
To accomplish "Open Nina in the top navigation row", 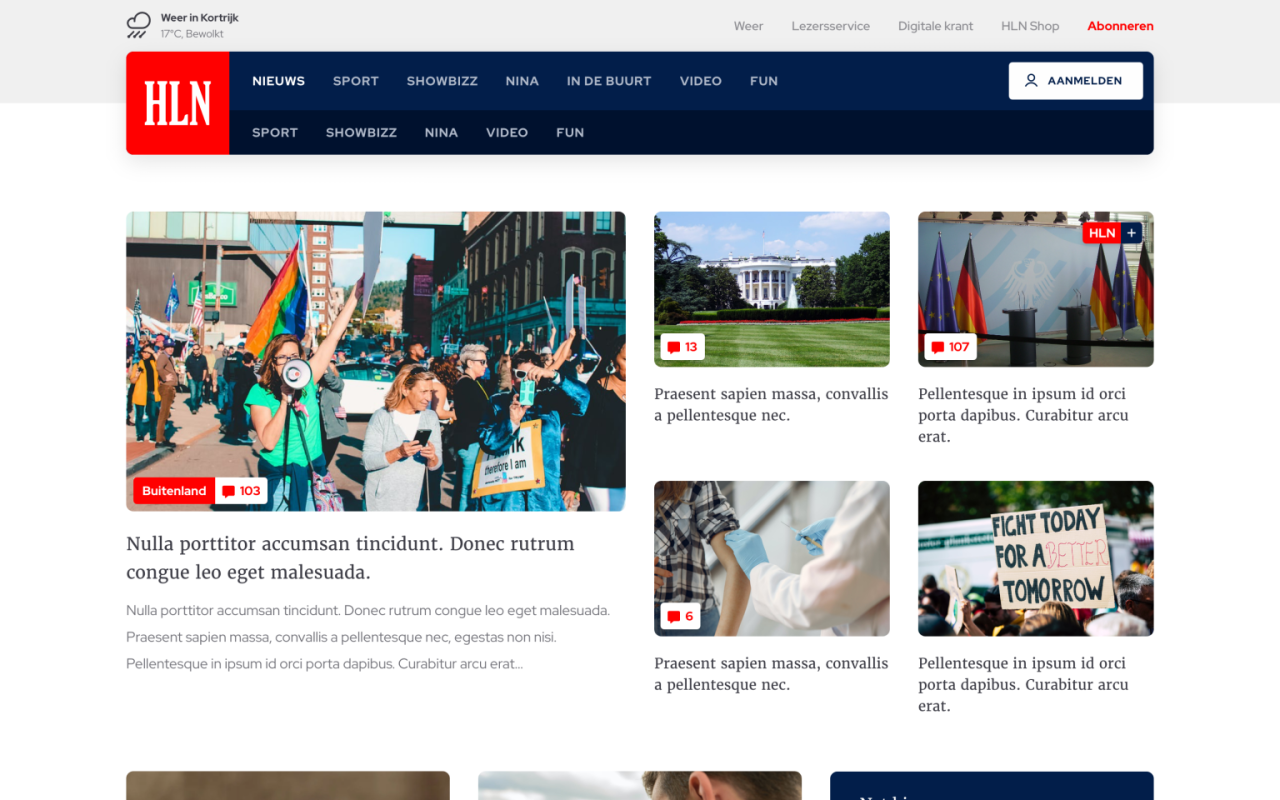I will tap(522, 81).
